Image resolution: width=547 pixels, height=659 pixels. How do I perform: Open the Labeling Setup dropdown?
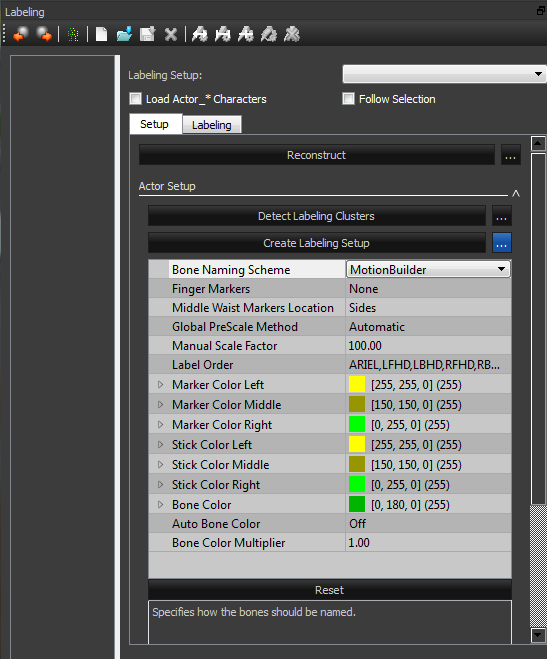444,74
